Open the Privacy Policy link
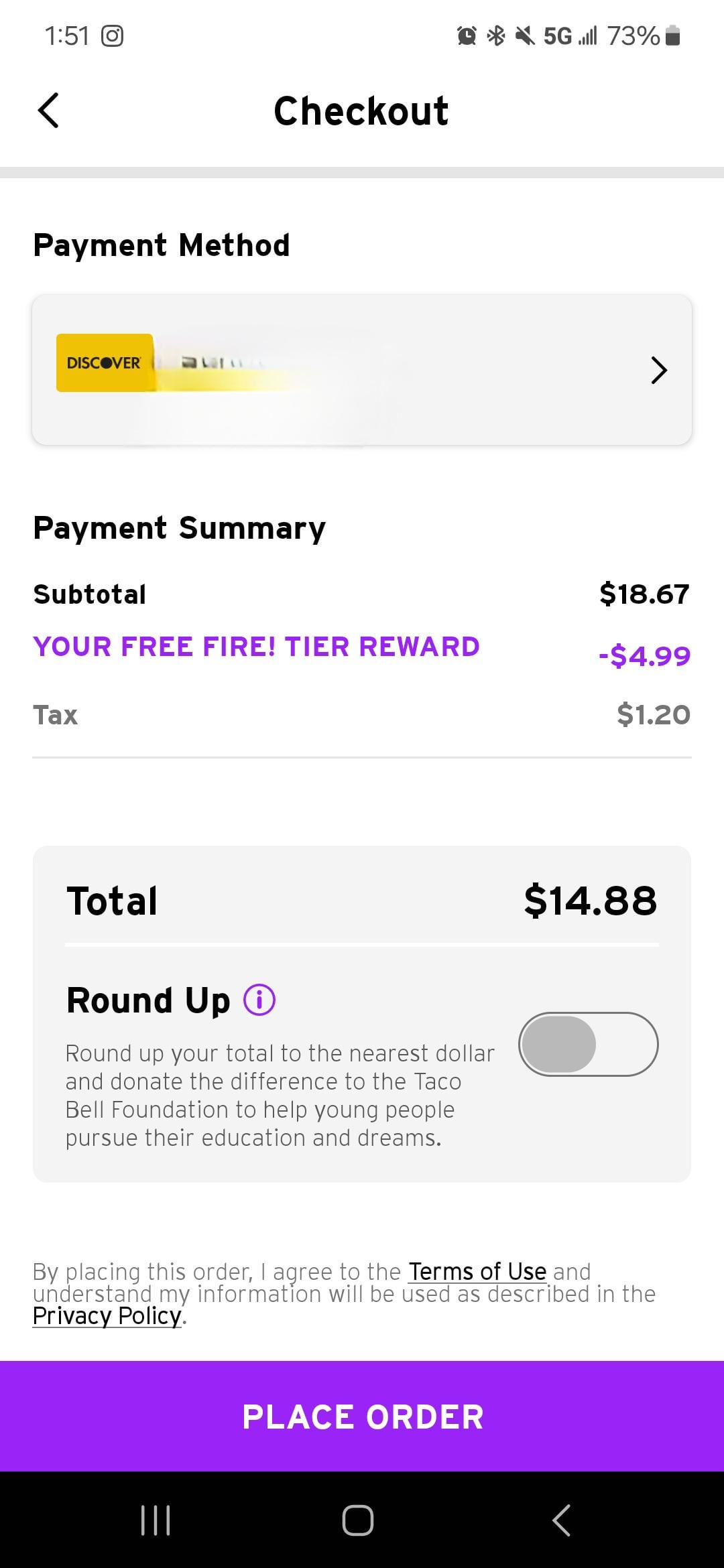The width and height of the screenshot is (724, 1568). tap(107, 1315)
